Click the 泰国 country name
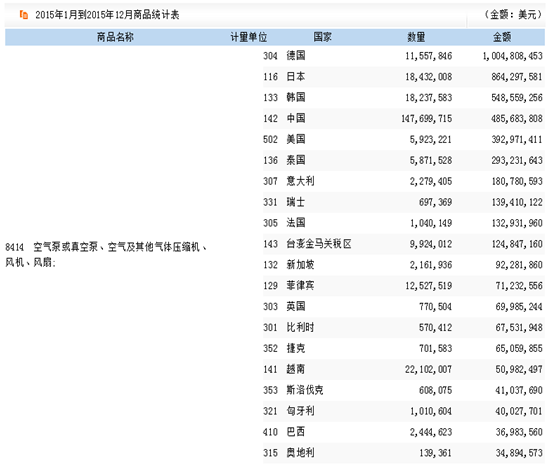This screenshot has height=464, width=550. [296, 160]
